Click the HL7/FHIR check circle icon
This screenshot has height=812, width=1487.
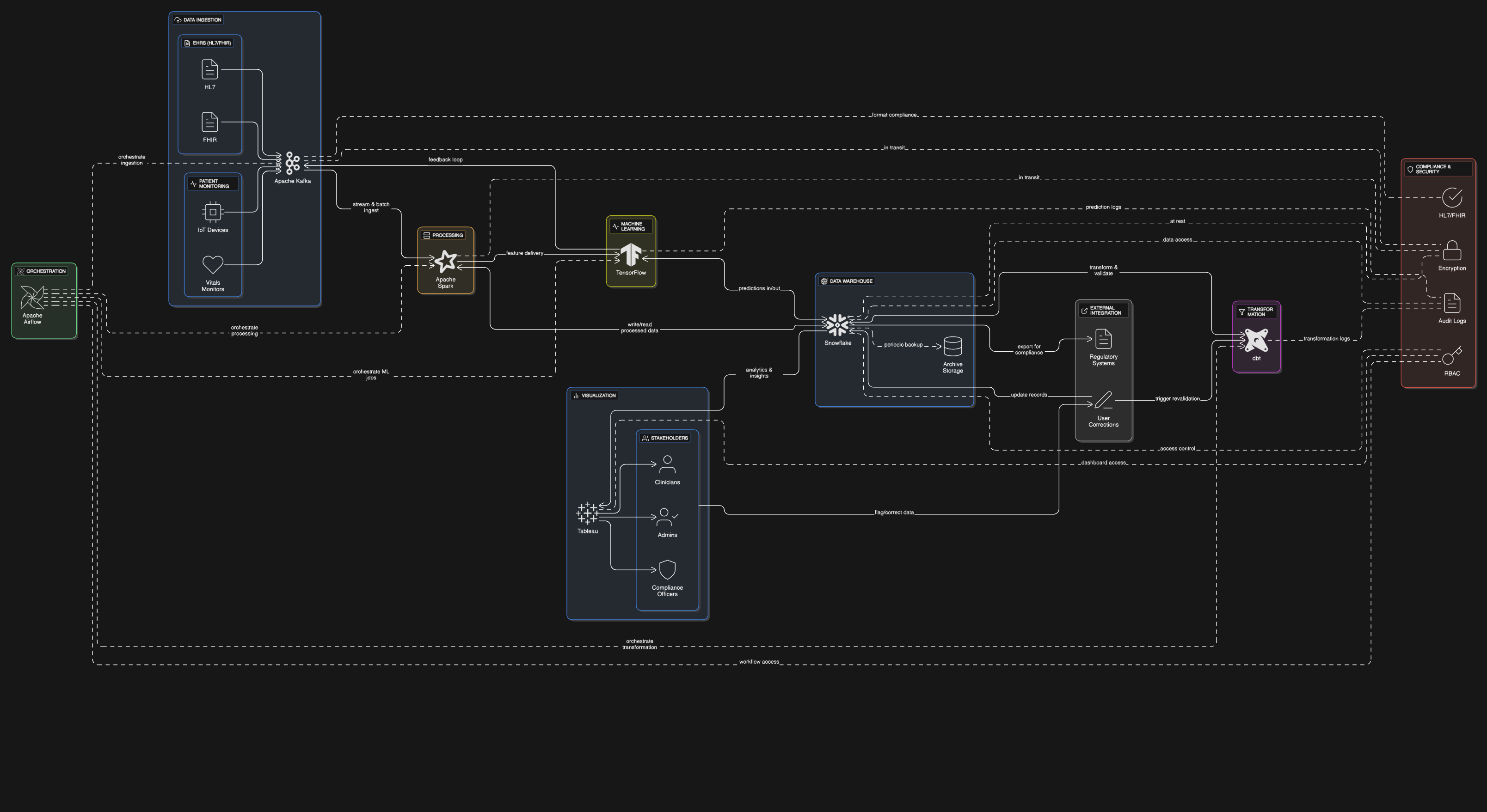point(1452,198)
